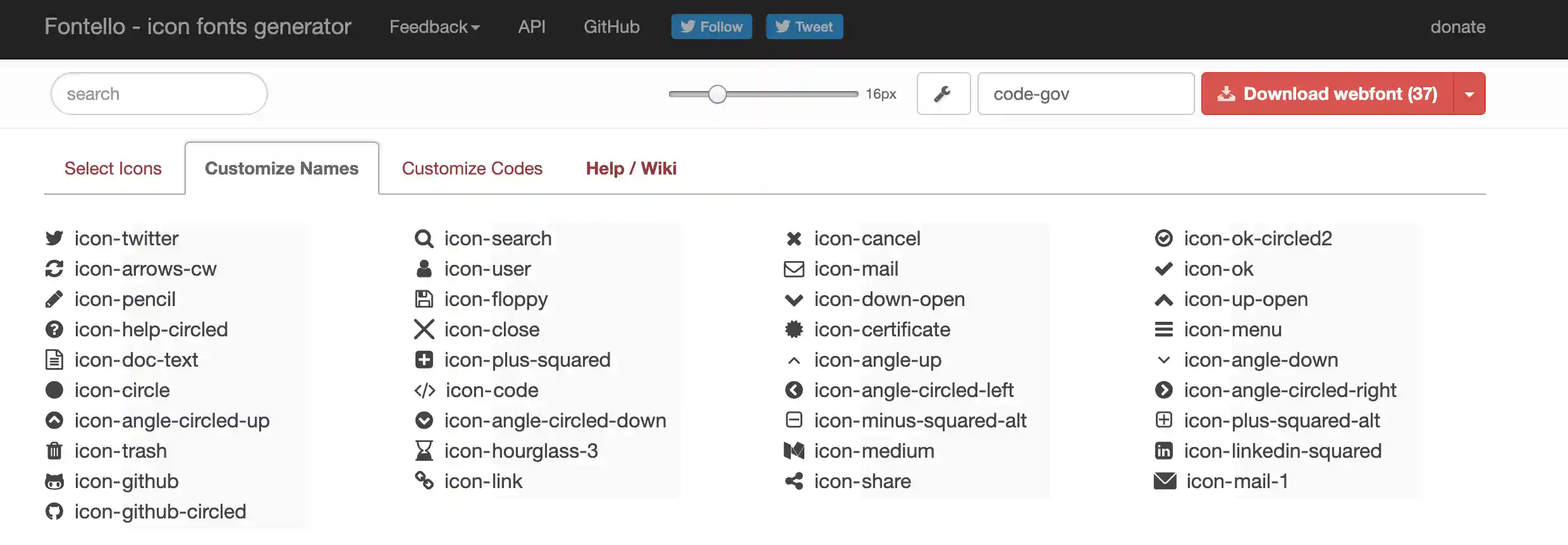This screenshot has width=1568, height=545.
Task: Open the Feedback dropdown menu
Action: [434, 27]
